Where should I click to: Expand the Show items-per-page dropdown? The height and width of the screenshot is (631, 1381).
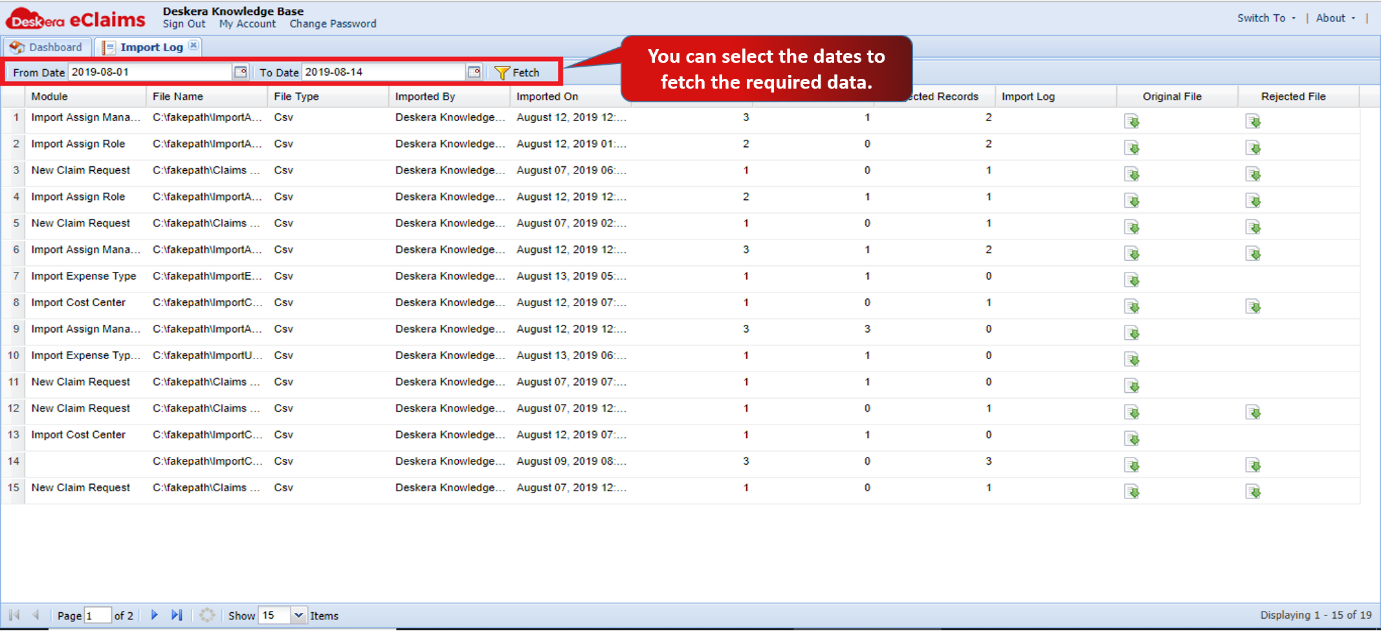[x=298, y=616]
